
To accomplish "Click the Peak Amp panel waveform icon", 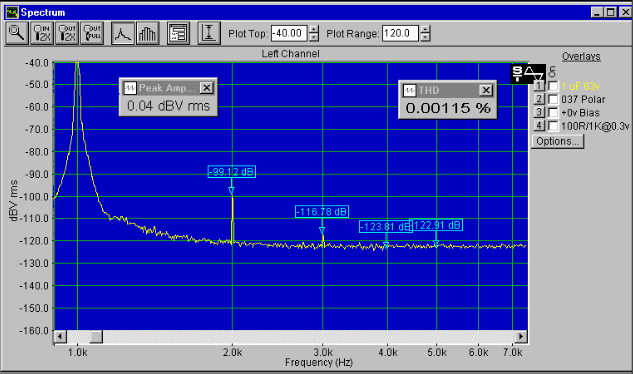I will click(x=130, y=88).
